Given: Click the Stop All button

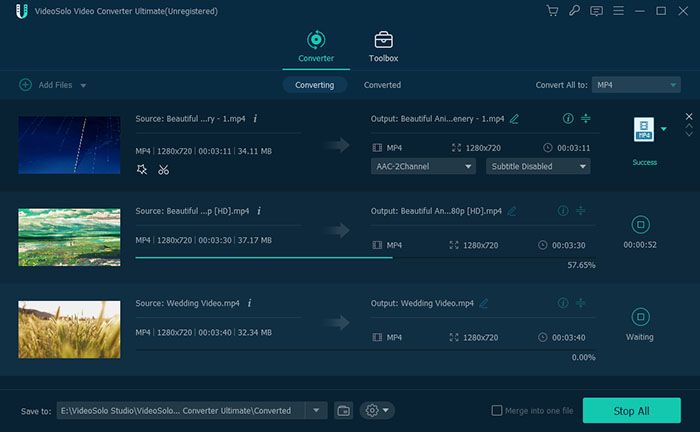Looking at the screenshot, I should click(632, 411).
